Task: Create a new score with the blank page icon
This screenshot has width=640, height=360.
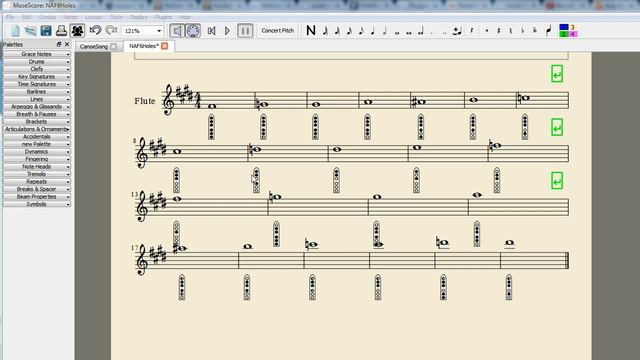Action: pyautogui.click(x=16, y=31)
